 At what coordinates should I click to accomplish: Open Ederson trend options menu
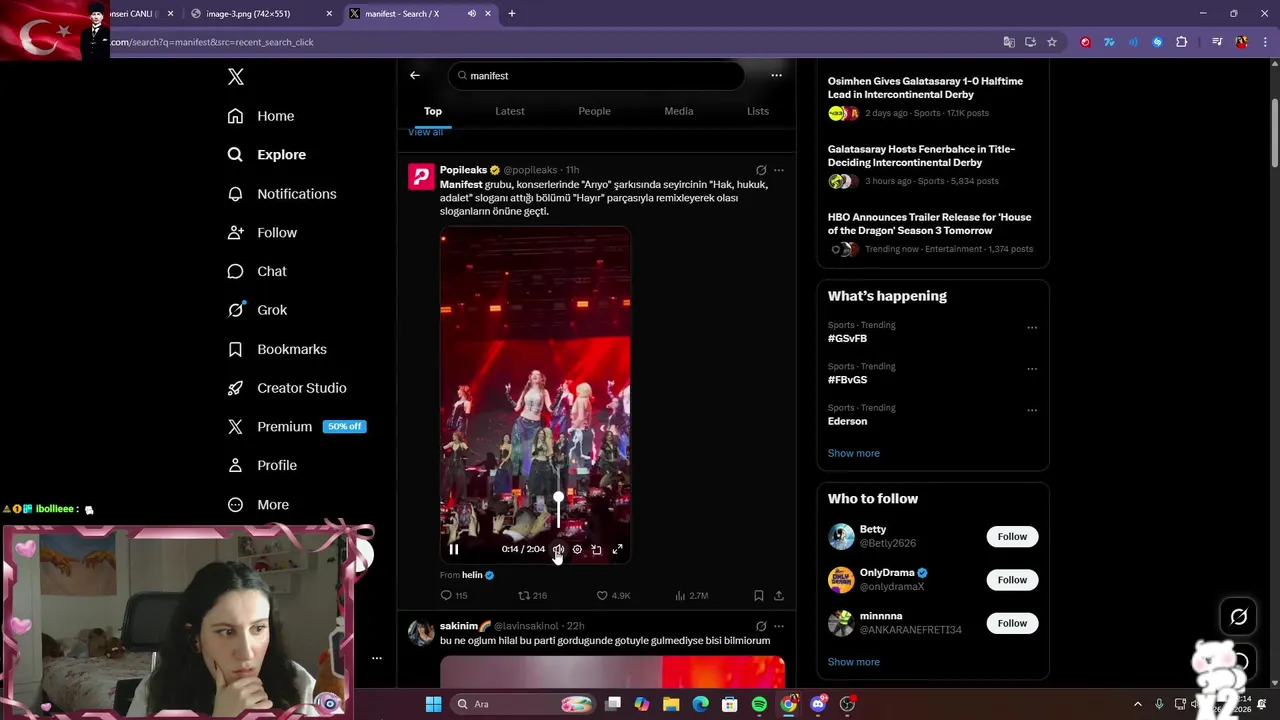pos(1032,410)
